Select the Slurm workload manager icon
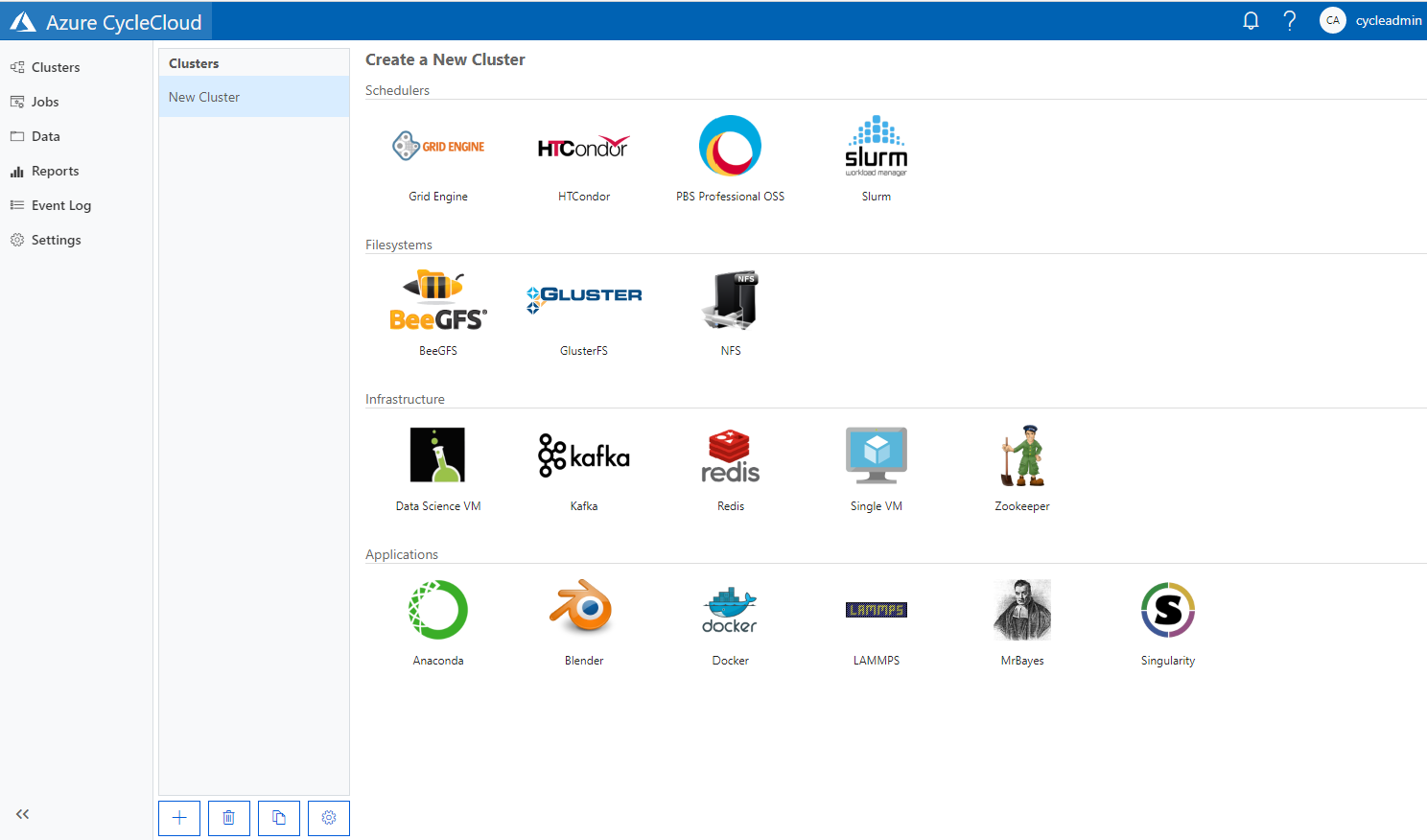The width and height of the screenshot is (1427, 840). [876, 146]
